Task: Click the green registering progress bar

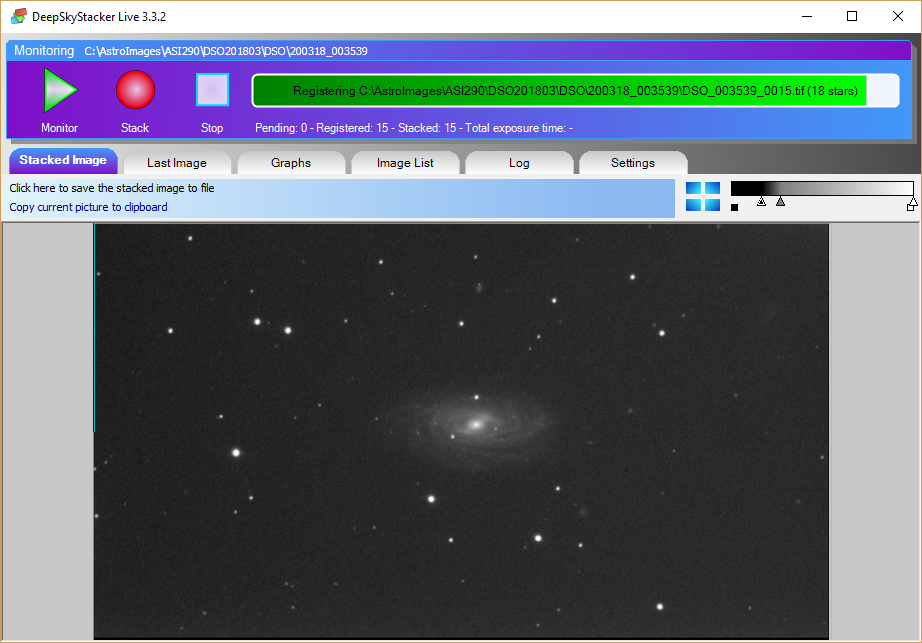Action: tap(559, 91)
